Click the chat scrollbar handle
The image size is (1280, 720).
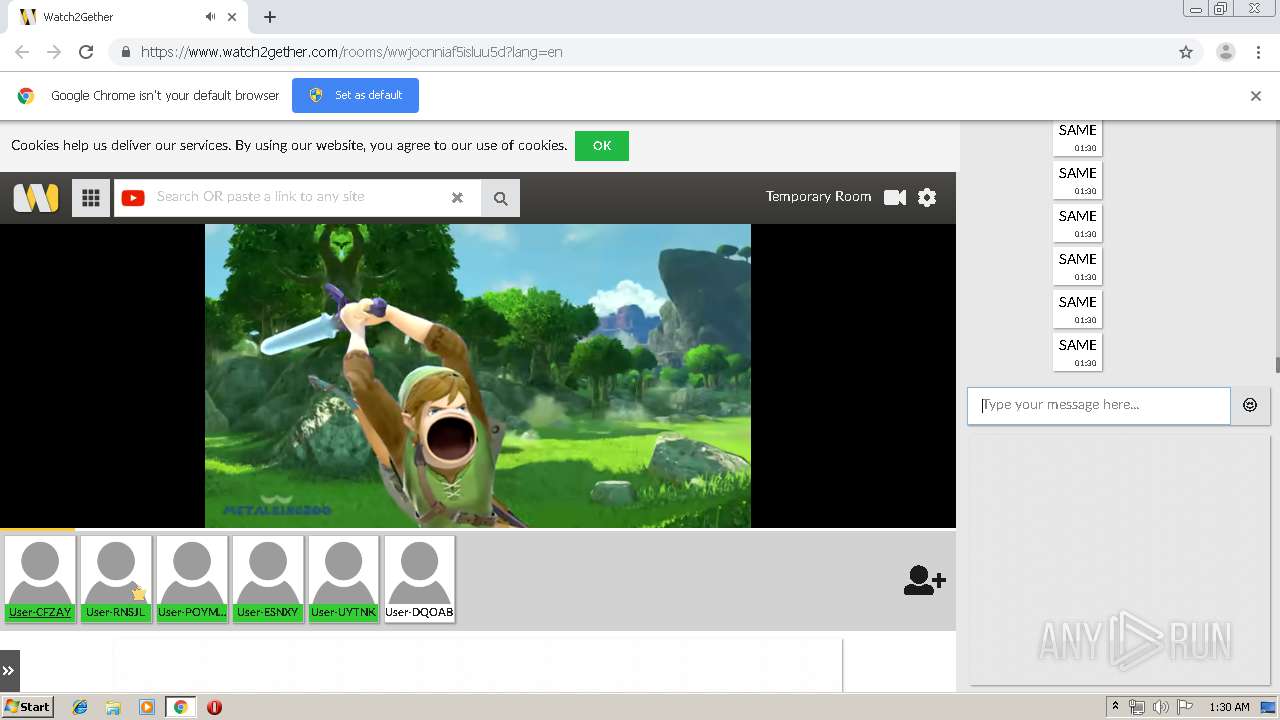[1277, 365]
